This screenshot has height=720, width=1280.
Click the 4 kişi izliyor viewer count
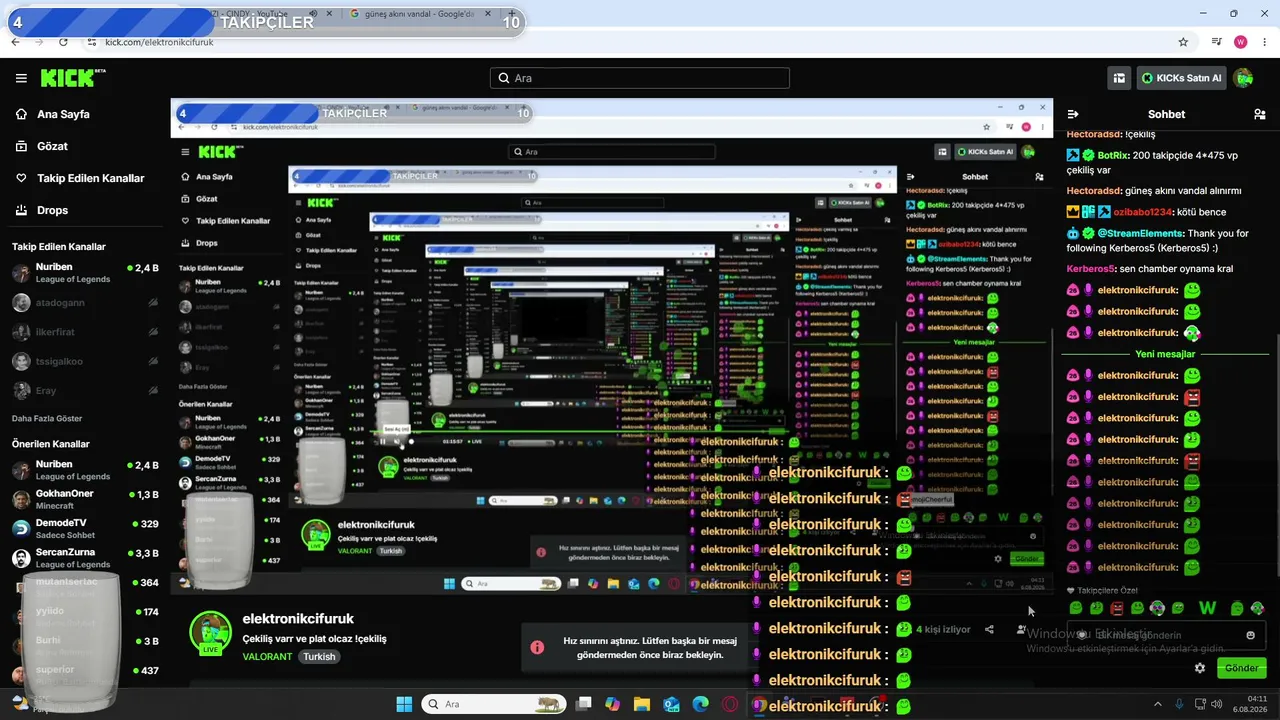point(943,630)
